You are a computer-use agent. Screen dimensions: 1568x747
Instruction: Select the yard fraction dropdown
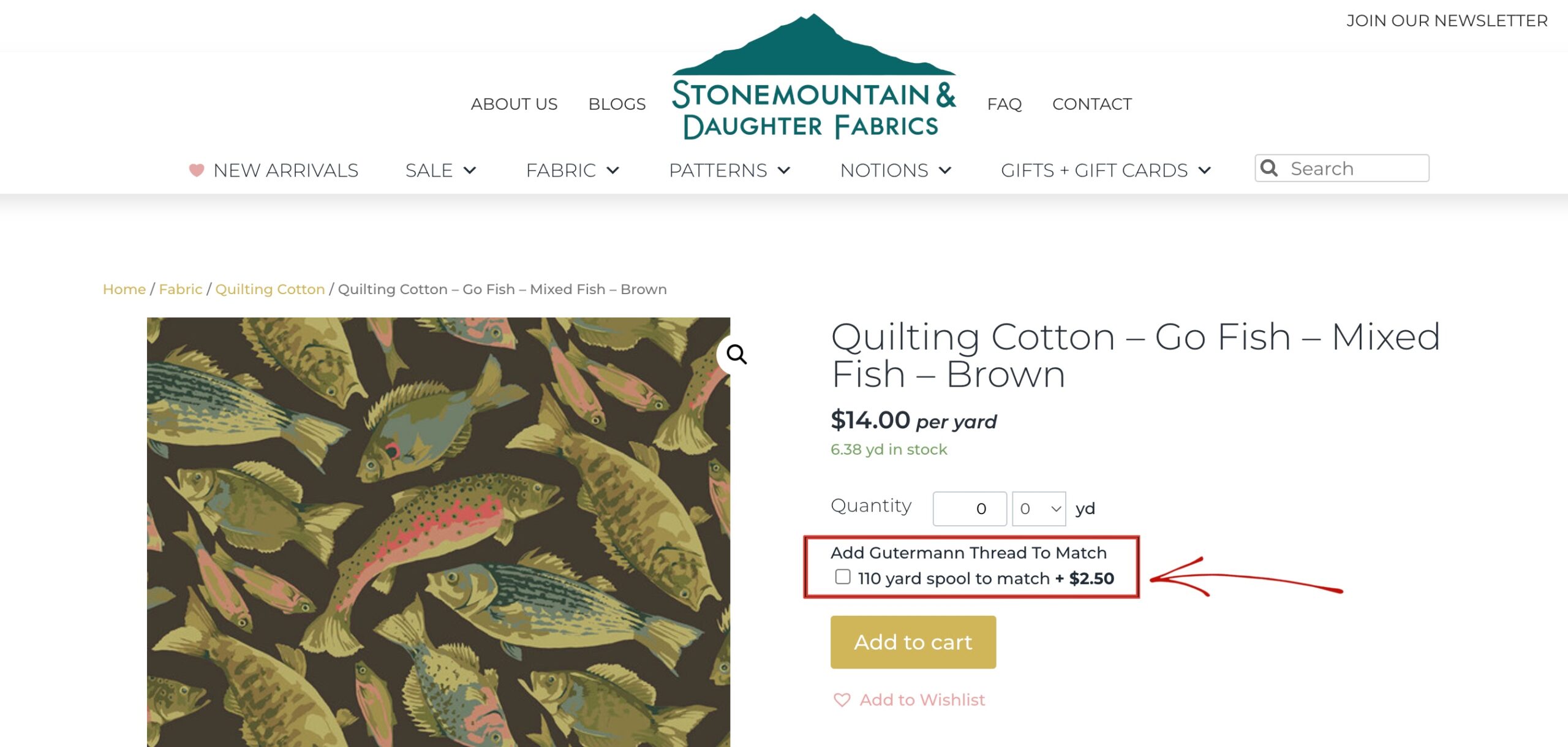click(1038, 508)
